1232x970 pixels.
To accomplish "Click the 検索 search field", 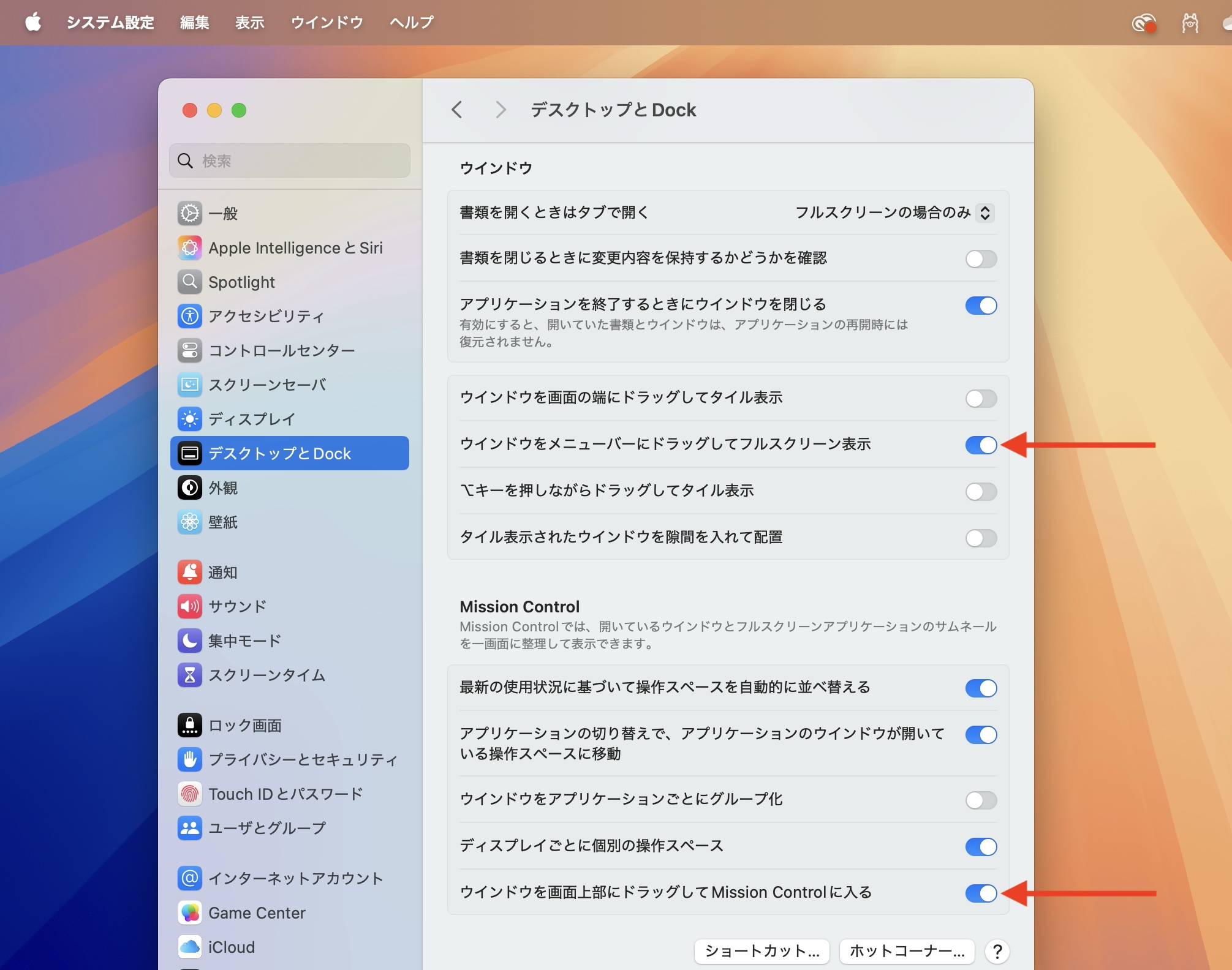I will 290,160.
